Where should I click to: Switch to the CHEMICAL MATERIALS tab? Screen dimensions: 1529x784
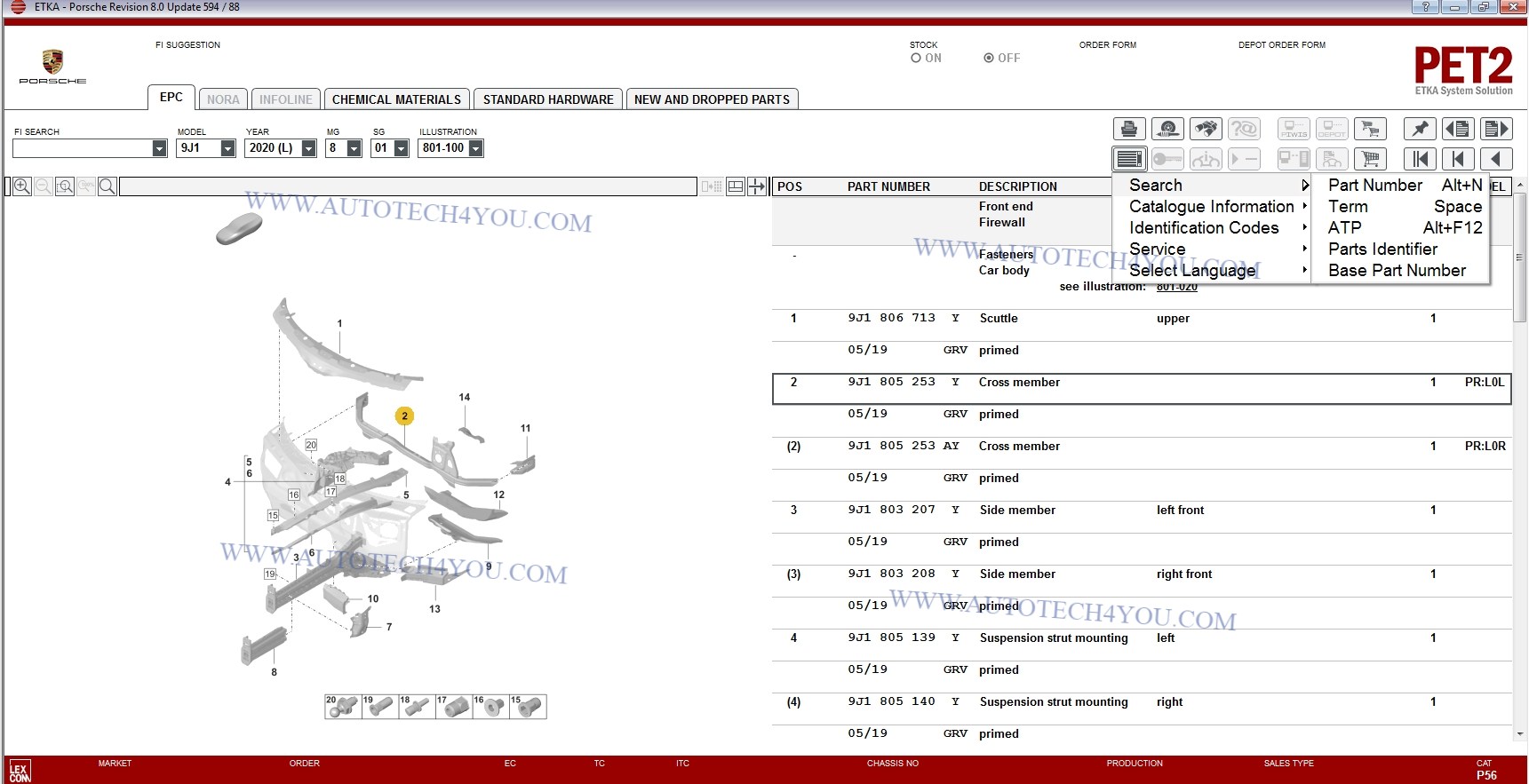tap(396, 99)
